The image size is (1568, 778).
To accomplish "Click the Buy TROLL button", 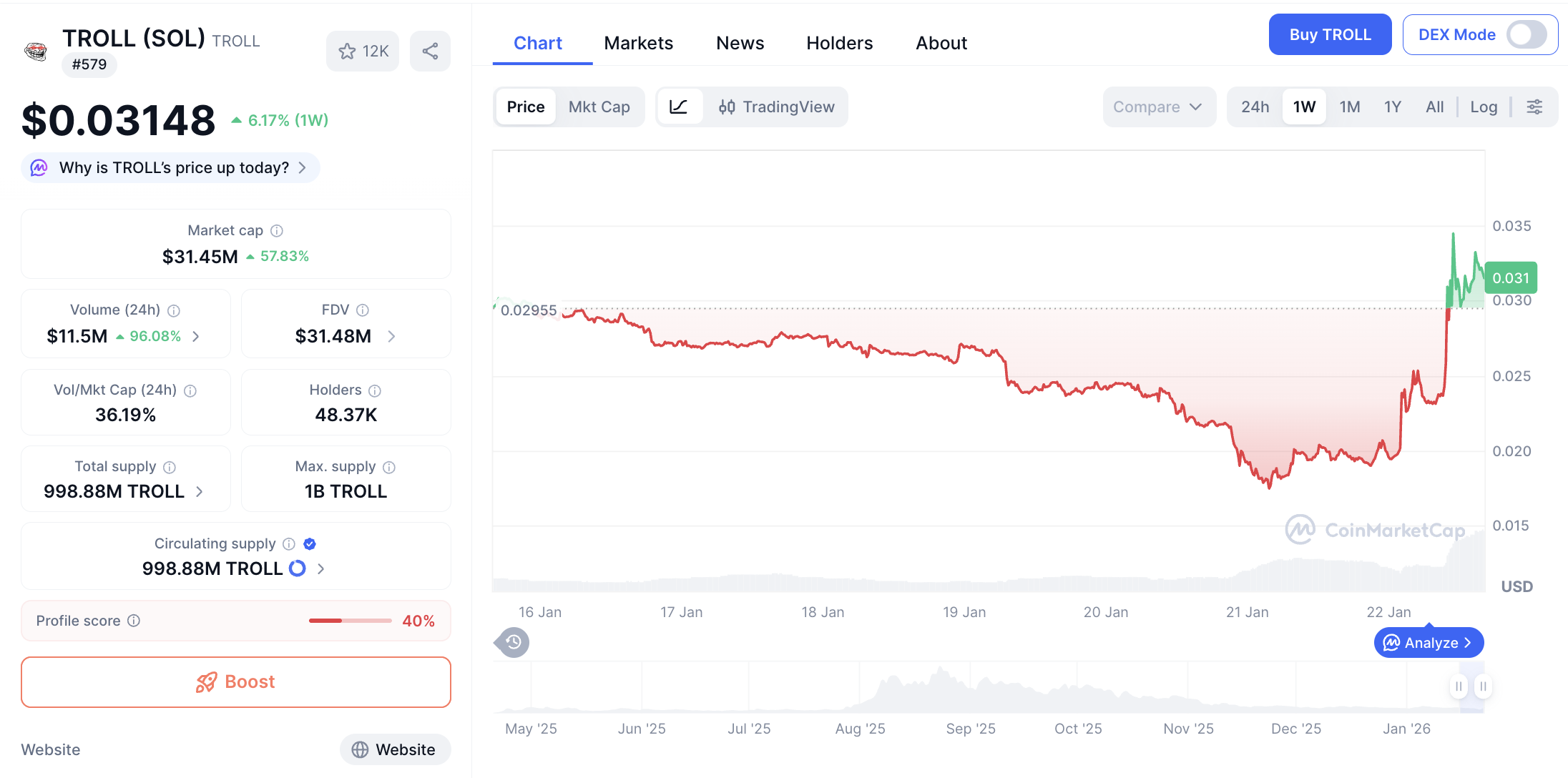I will (x=1329, y=34).
